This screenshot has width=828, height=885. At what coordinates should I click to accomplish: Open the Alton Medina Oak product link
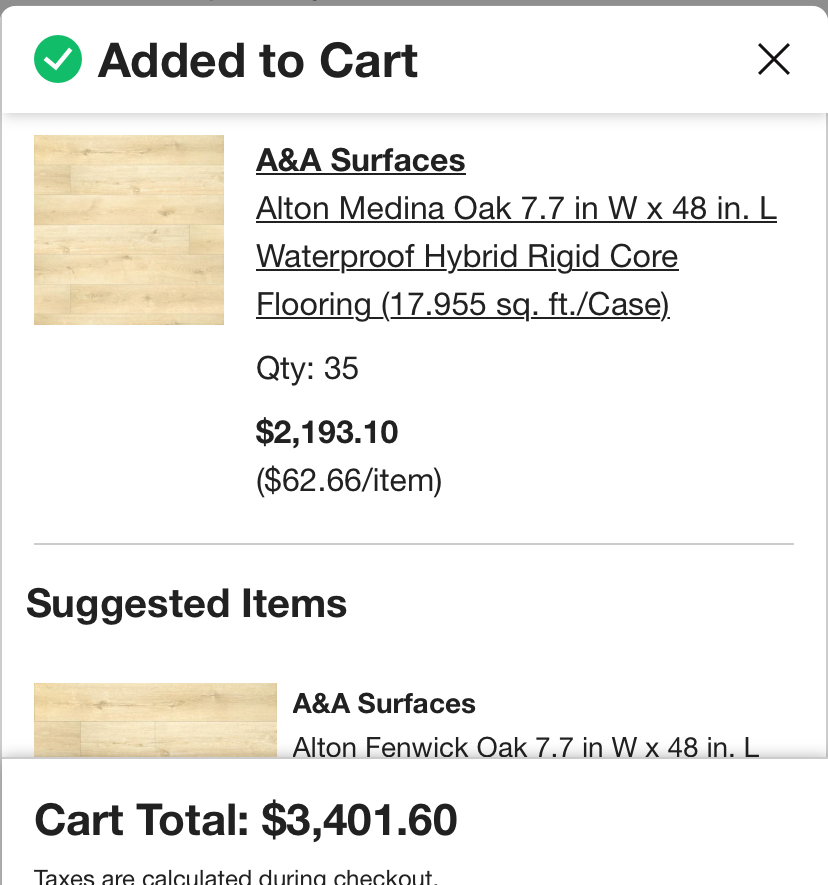516,208
